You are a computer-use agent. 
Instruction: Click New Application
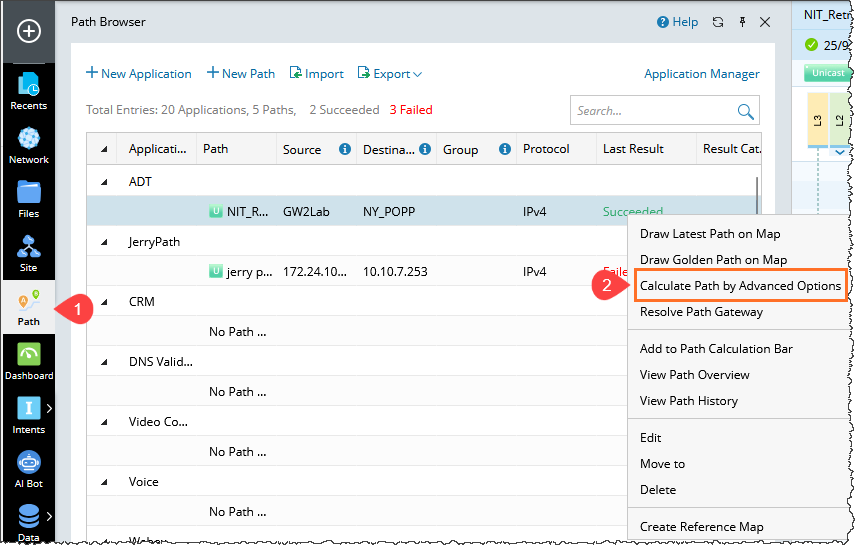point(139,74)
